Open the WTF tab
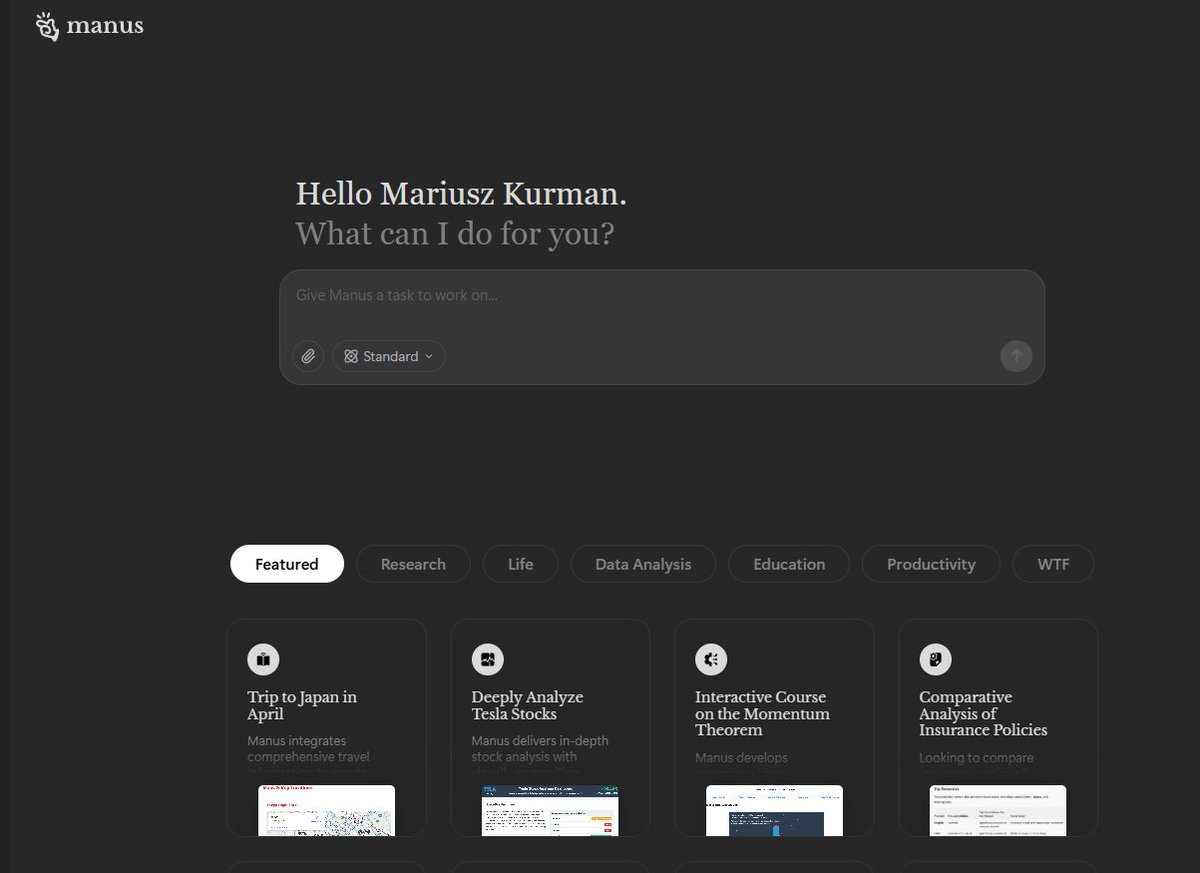The image size is (1200, 873). (1053, 564)
